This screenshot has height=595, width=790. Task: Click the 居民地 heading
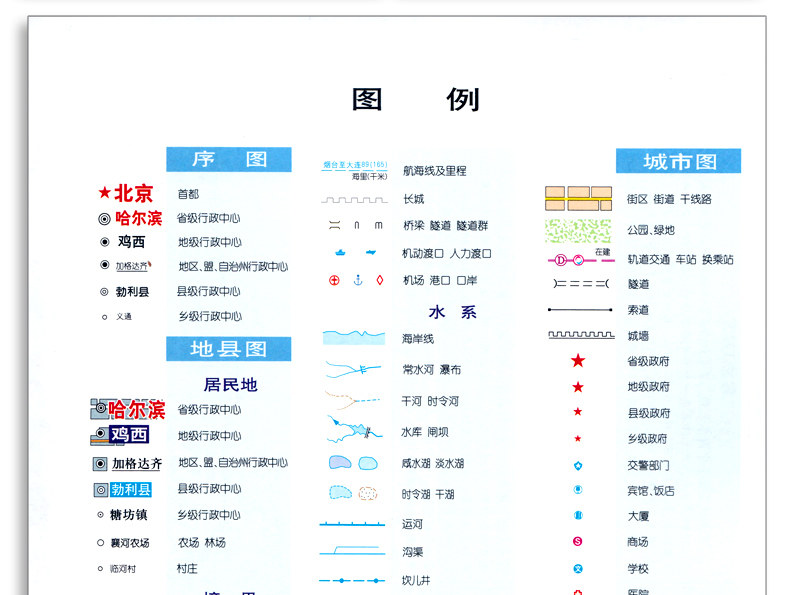(230, 384)
